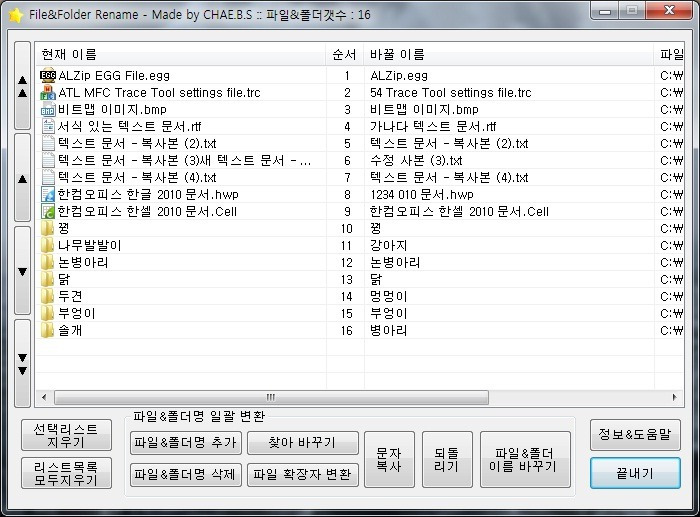Select order number 1 cell

347,76
